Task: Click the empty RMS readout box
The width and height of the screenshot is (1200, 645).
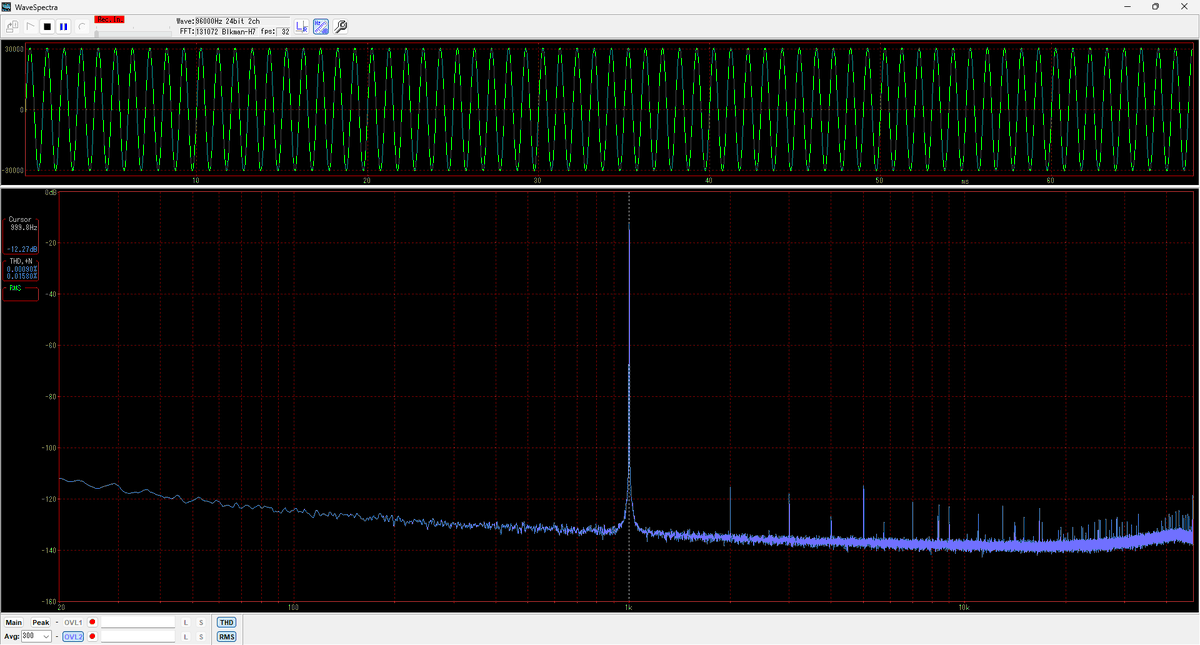Action: [21, 293]
